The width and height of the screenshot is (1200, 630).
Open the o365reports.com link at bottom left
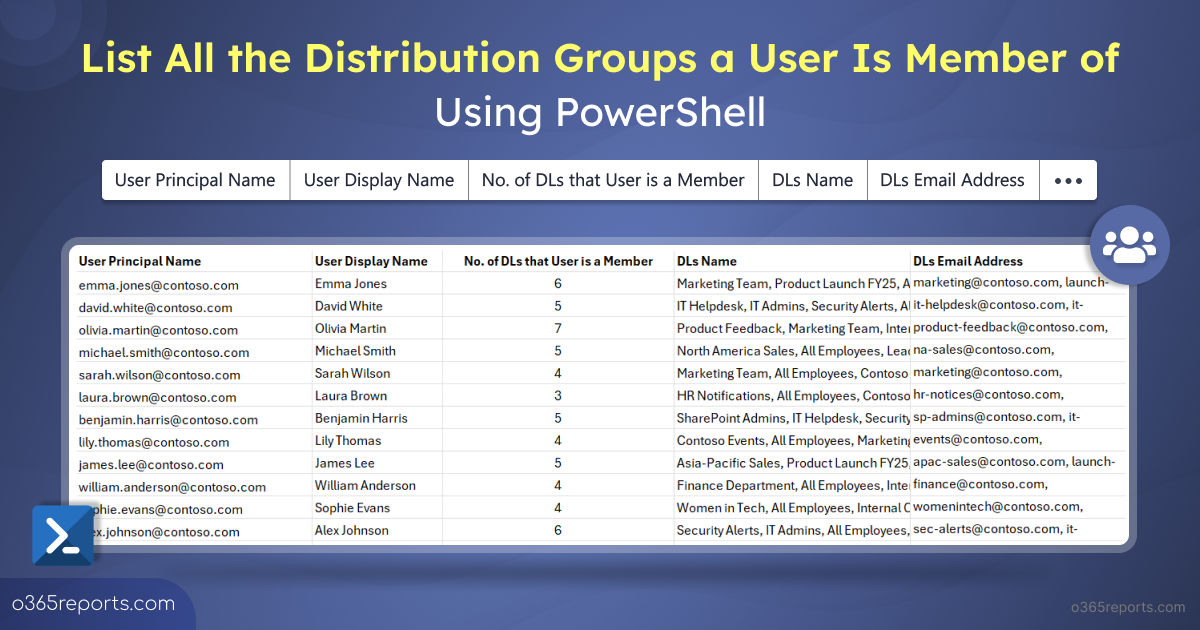pos(93,604)
